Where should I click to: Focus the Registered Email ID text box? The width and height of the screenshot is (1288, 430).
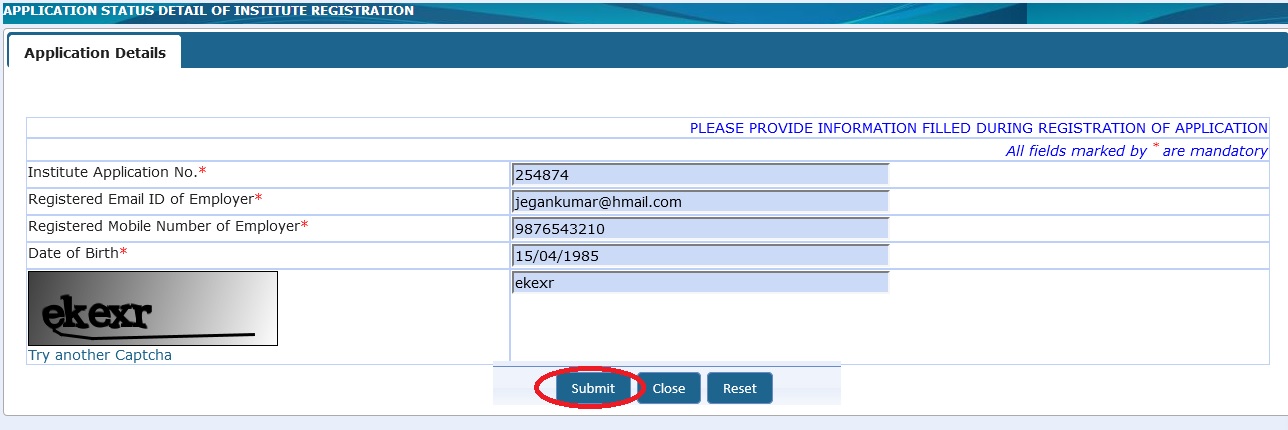pyautogui.click(x=699, y=202)
